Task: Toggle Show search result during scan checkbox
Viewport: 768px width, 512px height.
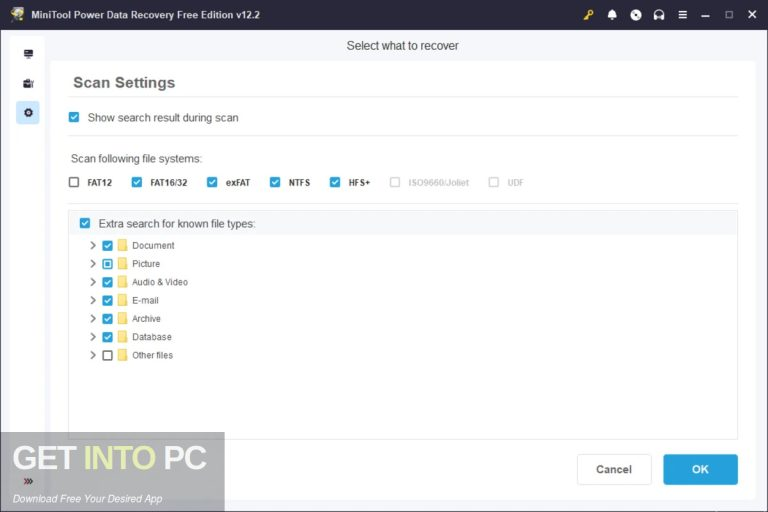Action: (x=74, y=117)
